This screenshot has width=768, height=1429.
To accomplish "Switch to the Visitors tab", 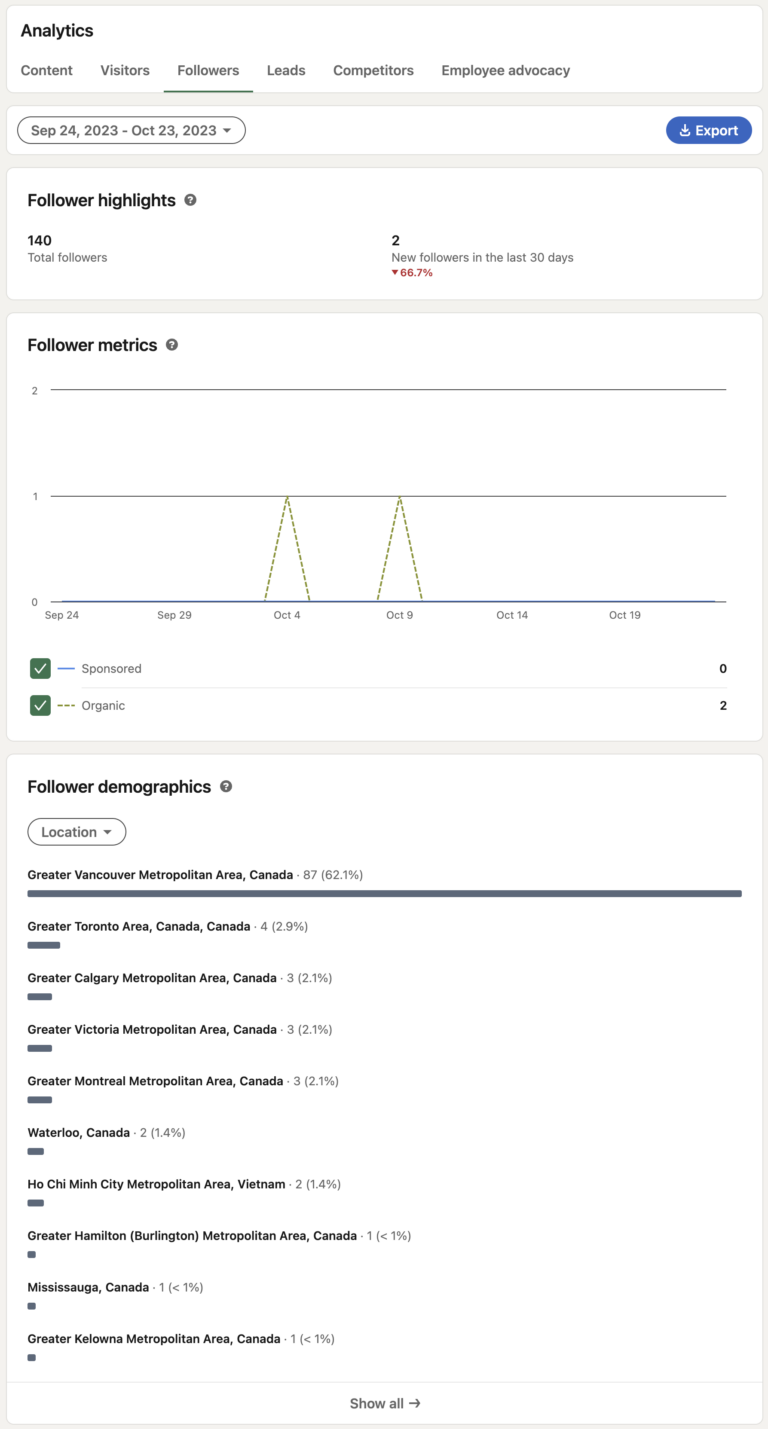I will [x=124, y=70].
